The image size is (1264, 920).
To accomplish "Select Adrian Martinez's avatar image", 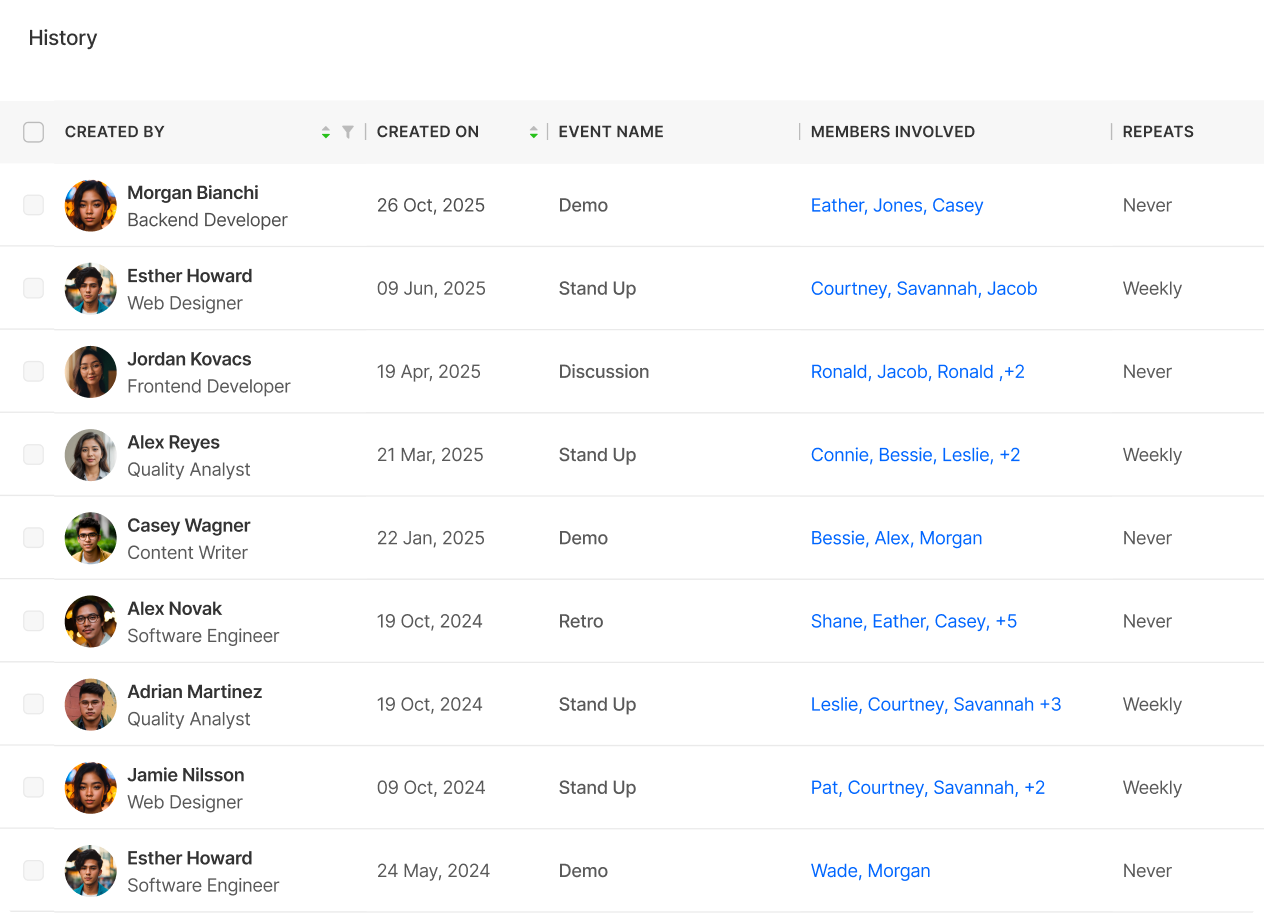I will pyautogui.click(x=91, y=704).
